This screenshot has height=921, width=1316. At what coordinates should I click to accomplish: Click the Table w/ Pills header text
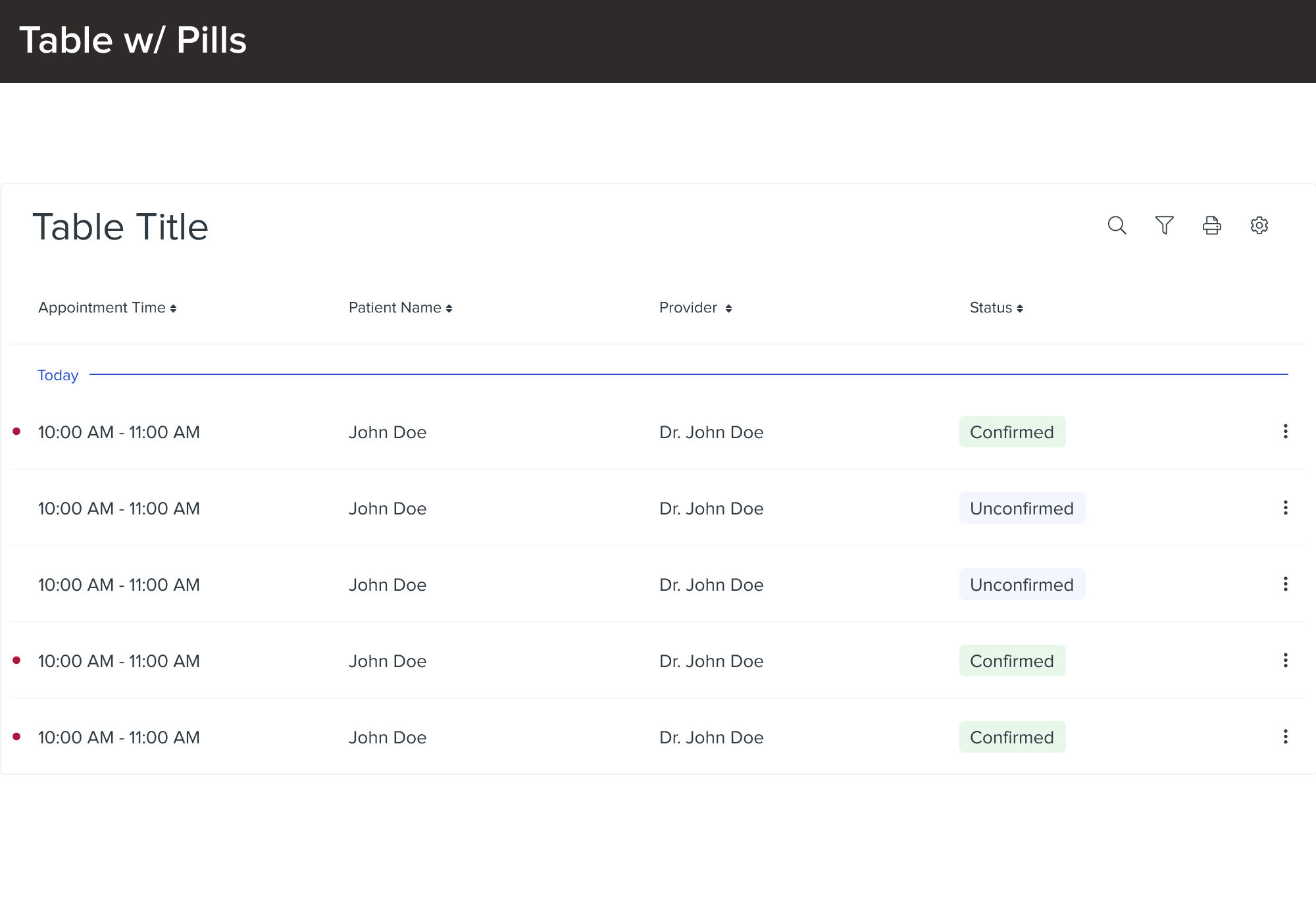[133, 40]
